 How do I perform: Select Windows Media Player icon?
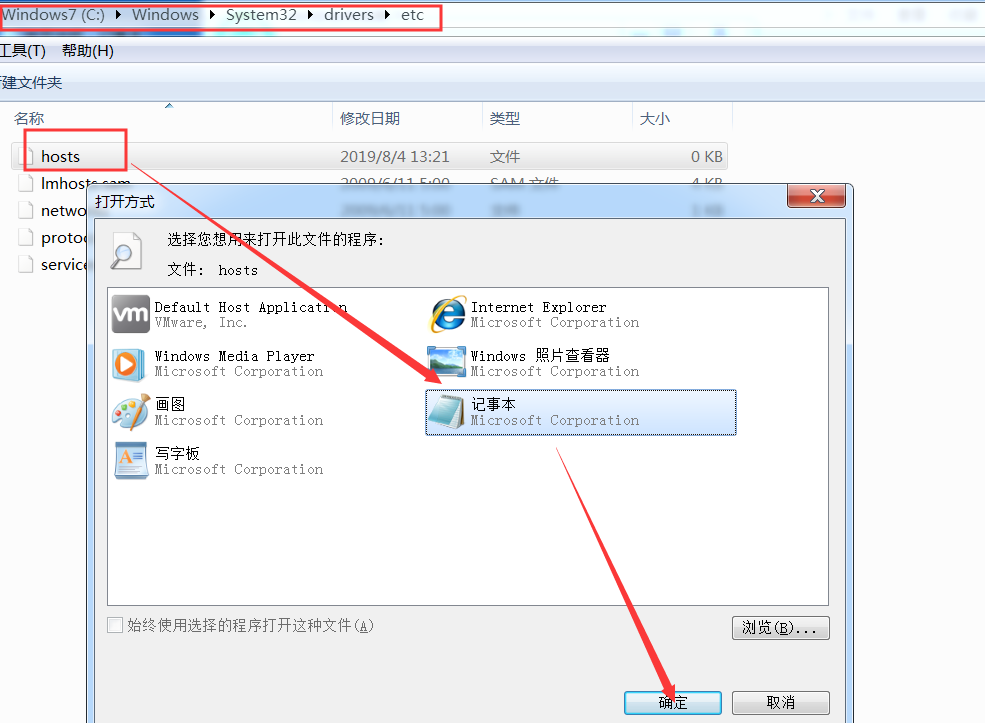click(131, 363)
